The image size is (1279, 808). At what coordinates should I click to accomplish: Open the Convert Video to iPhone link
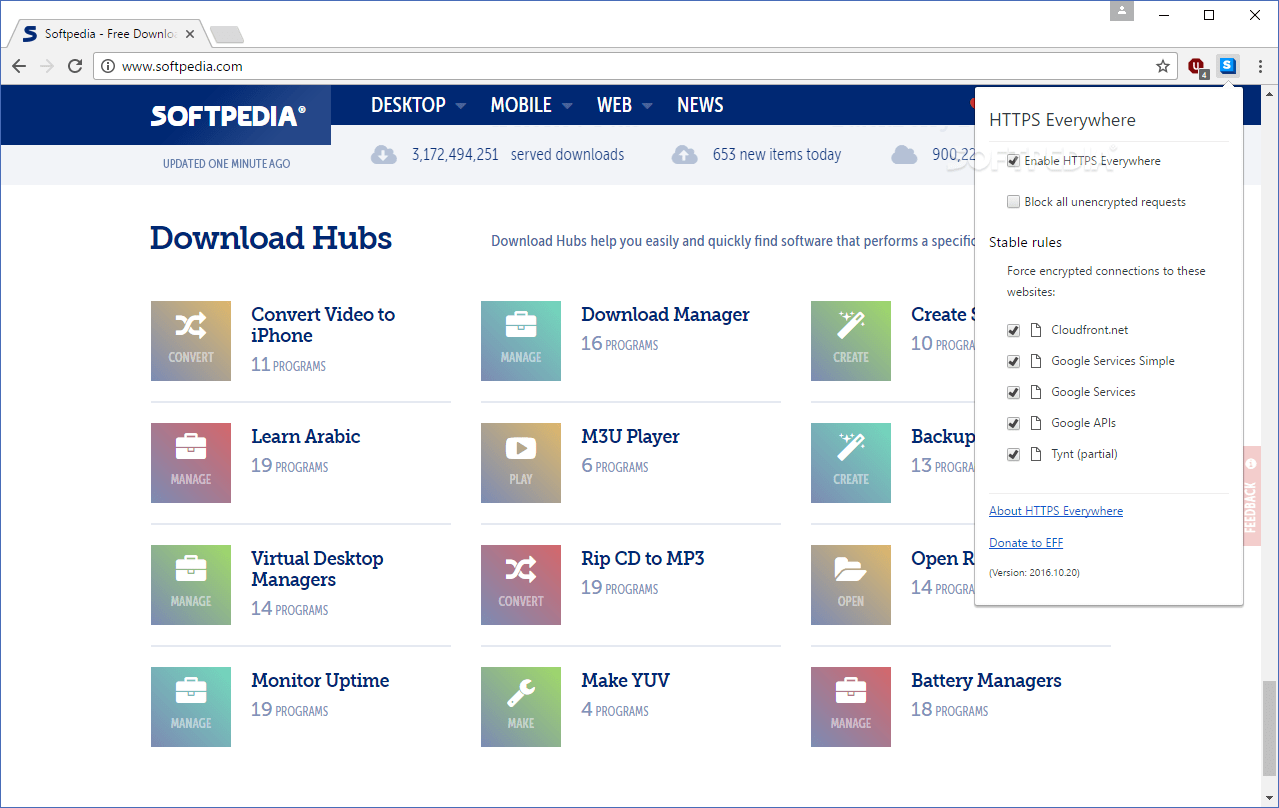tap(323, 325)
